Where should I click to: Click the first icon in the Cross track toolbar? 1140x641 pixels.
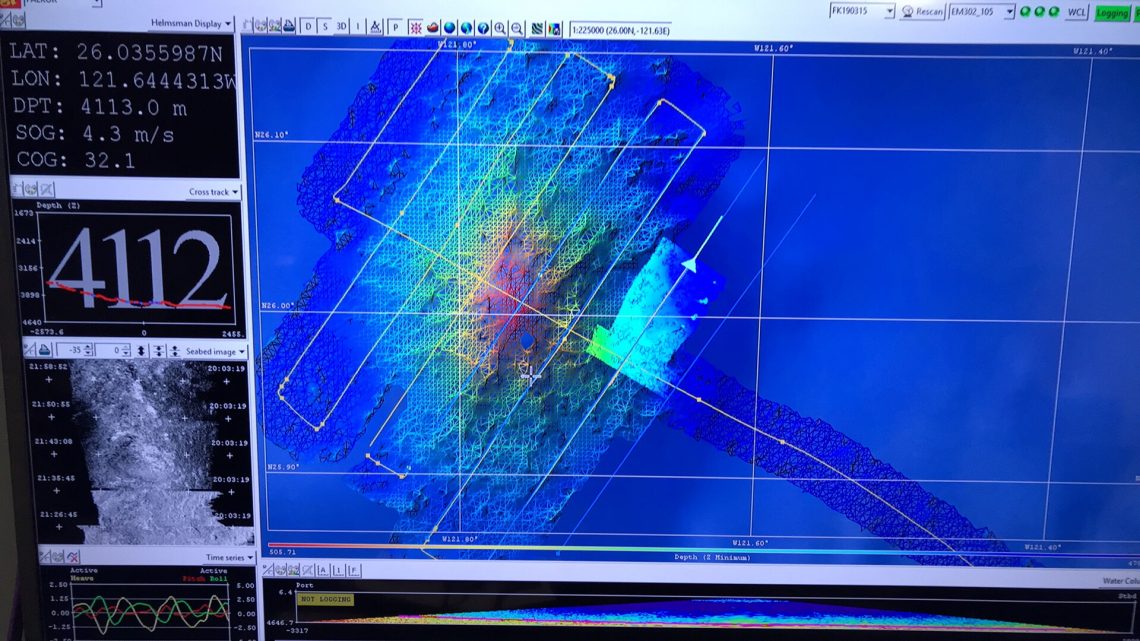[17, 190]
